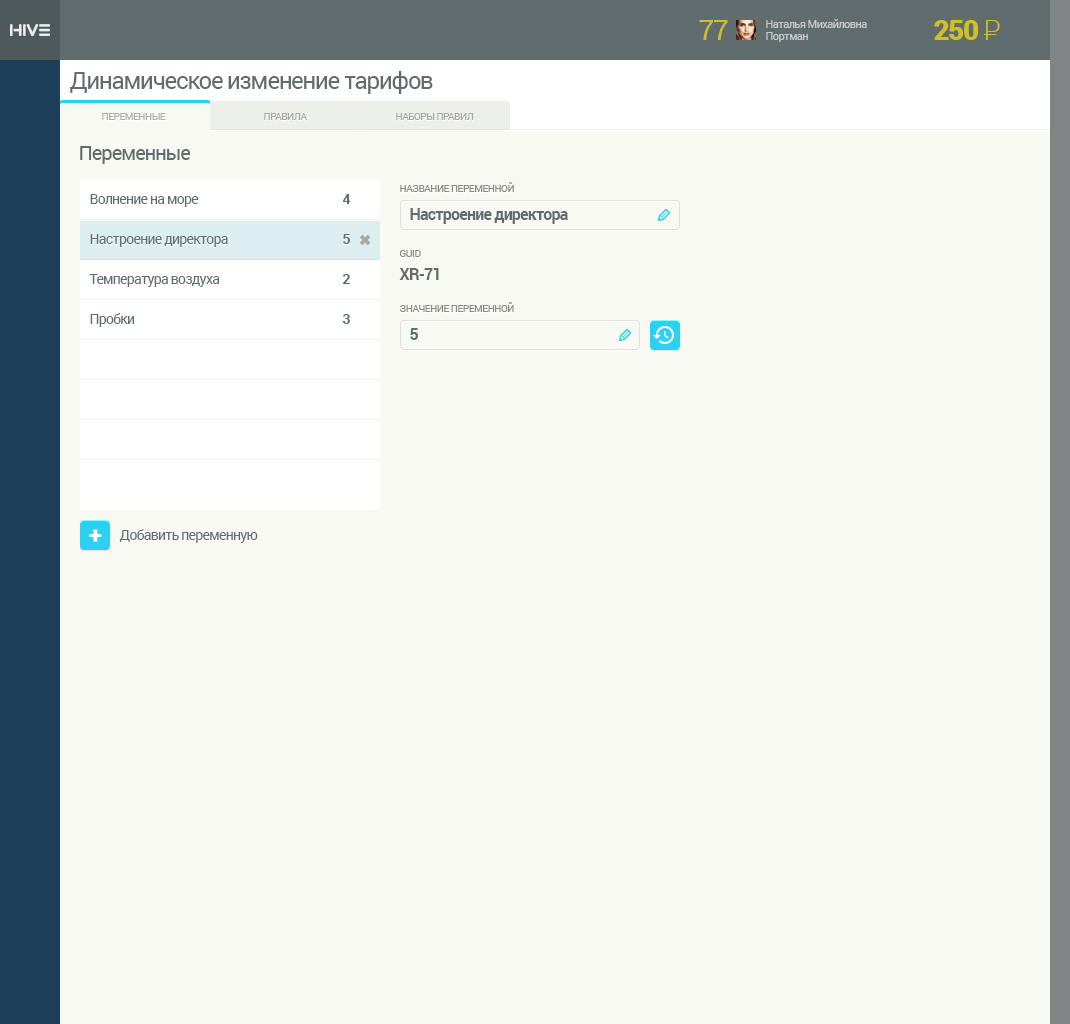Delete the Настроение директора variable

click(x=365, y=240)
